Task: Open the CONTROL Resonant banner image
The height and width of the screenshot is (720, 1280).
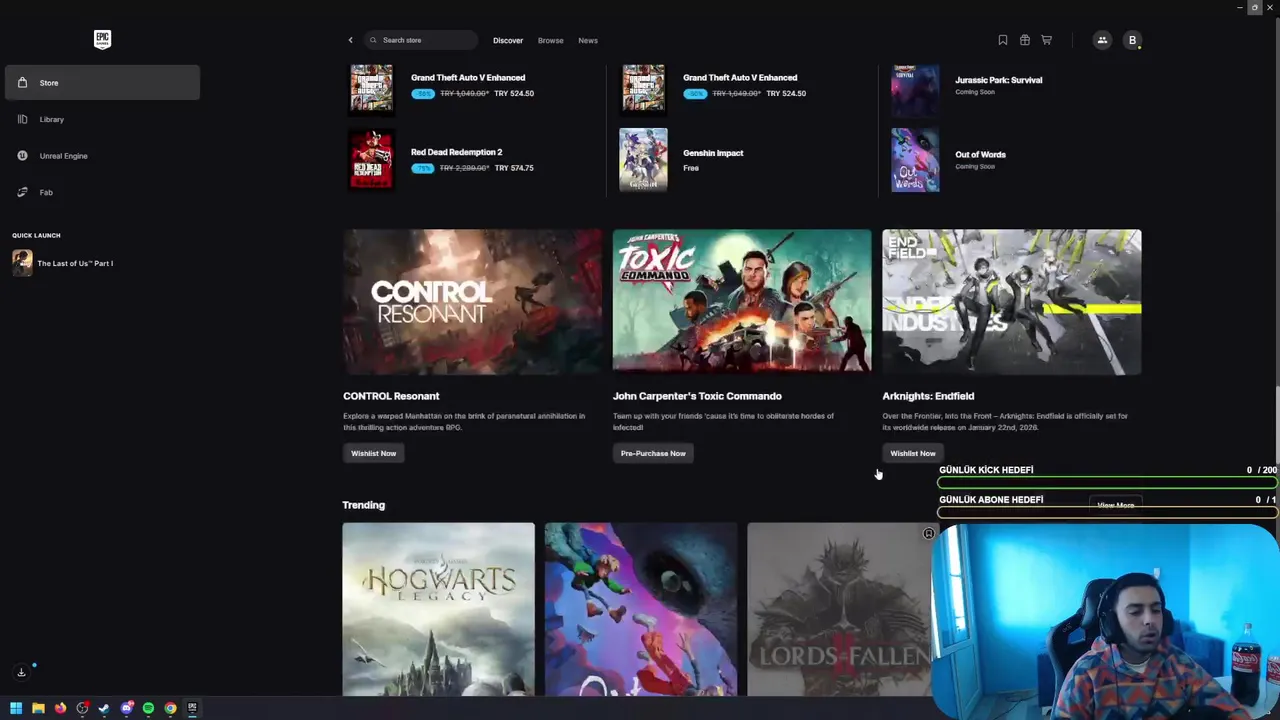Action: tap(472, 302)
